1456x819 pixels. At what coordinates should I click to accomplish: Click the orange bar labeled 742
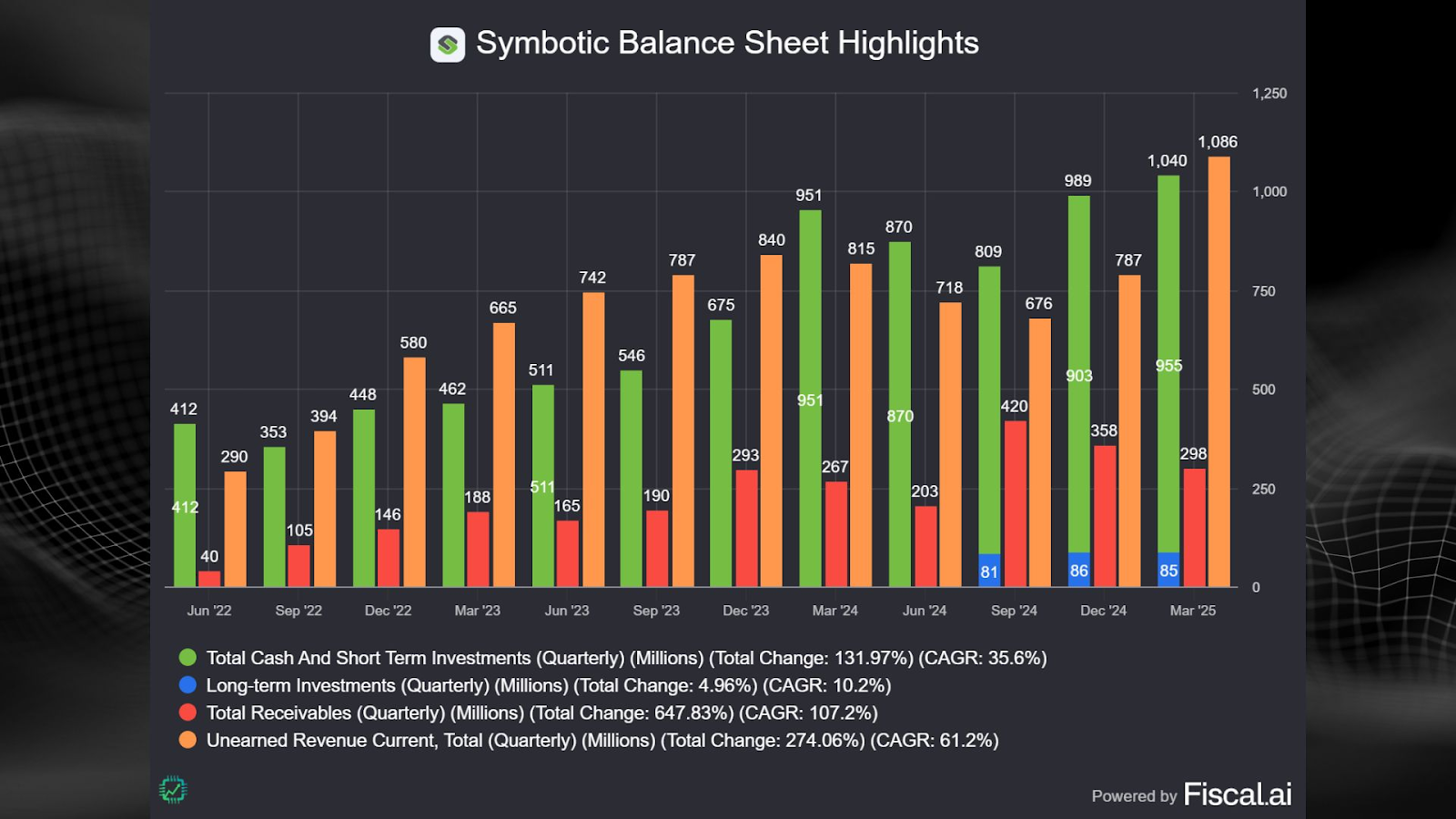pos(593,440)
